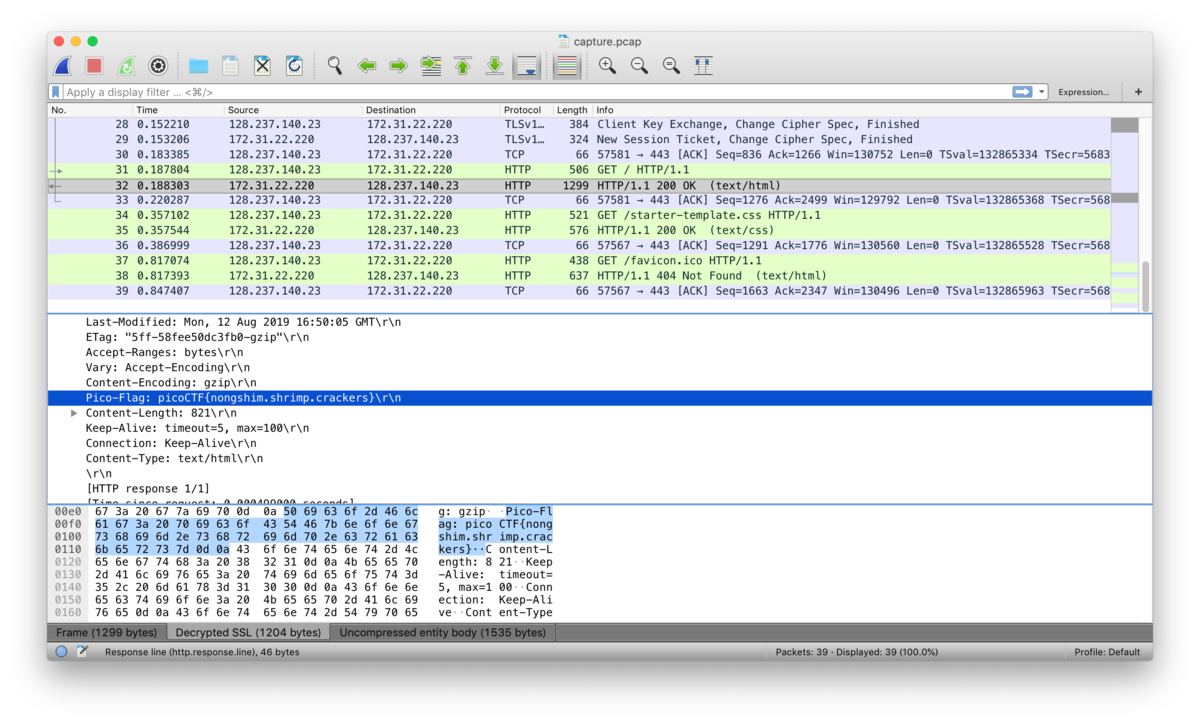Reload this capture file
This screenshot has width=1200, height=723.
click(294, 66)
